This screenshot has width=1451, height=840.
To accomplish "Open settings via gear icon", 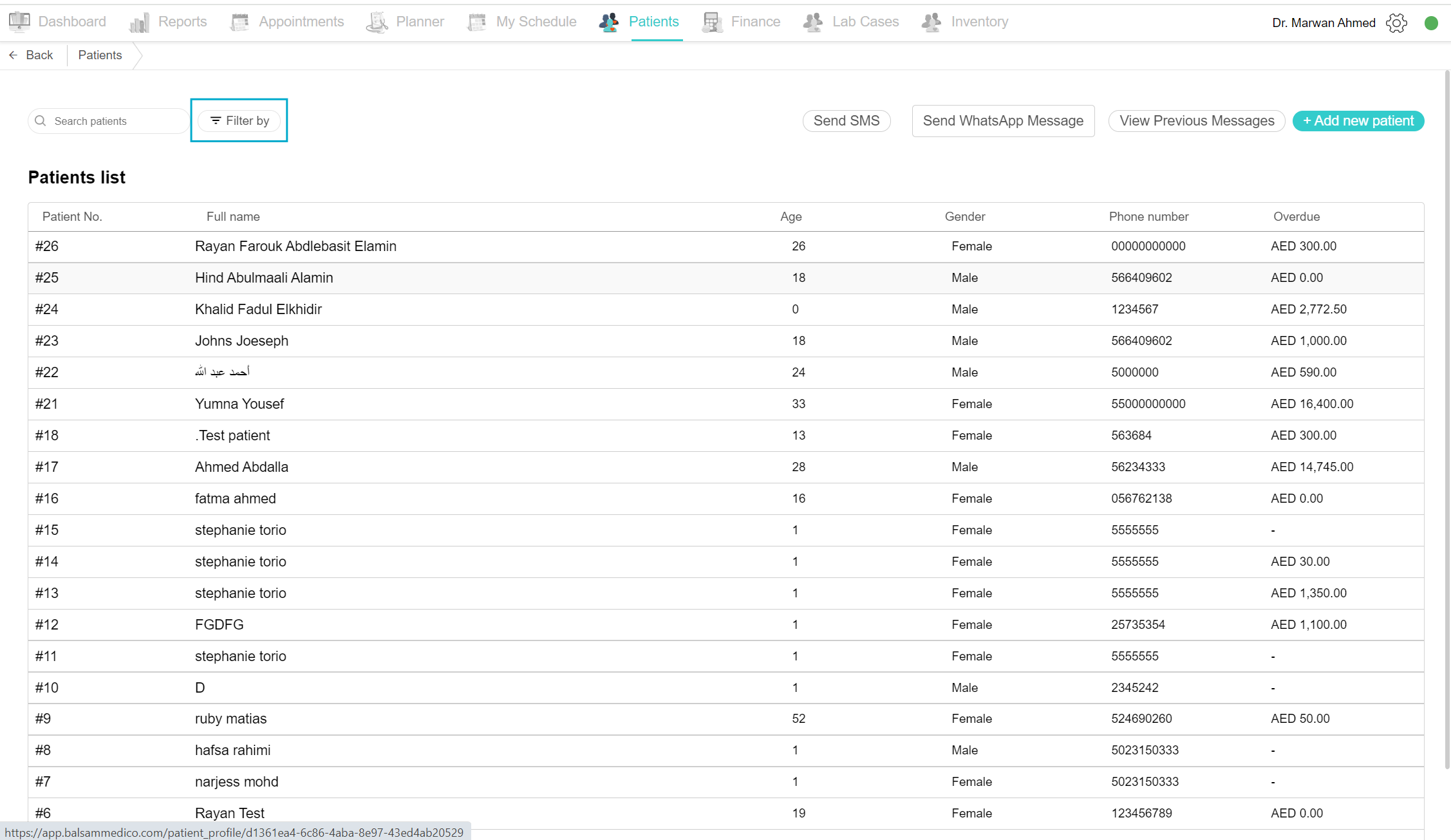I will 1396,23.
